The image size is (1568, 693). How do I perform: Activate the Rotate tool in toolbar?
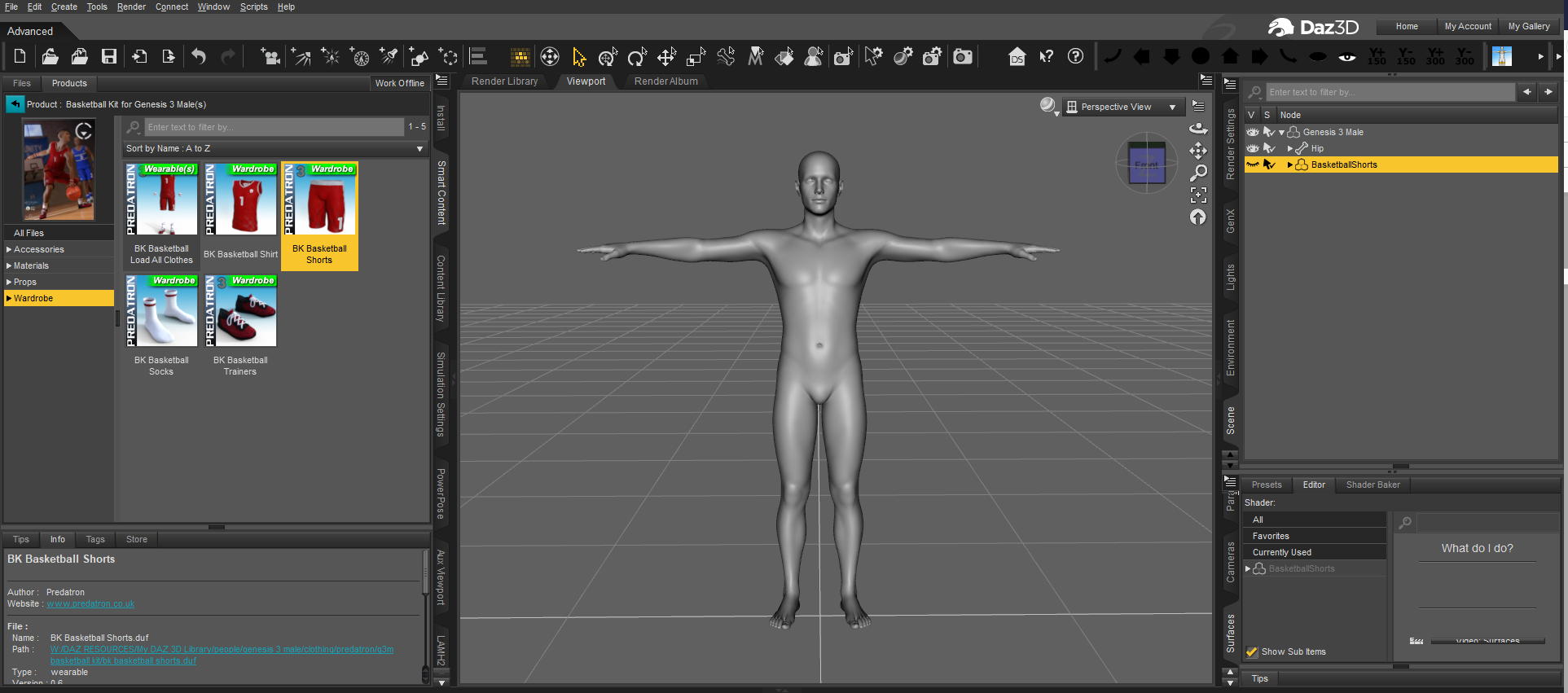coord(637,56)
